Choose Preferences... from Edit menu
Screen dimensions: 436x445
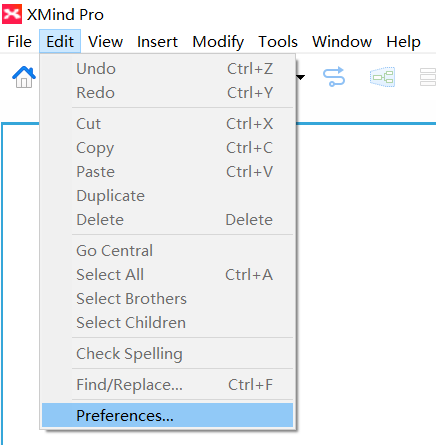click(167, 415)
